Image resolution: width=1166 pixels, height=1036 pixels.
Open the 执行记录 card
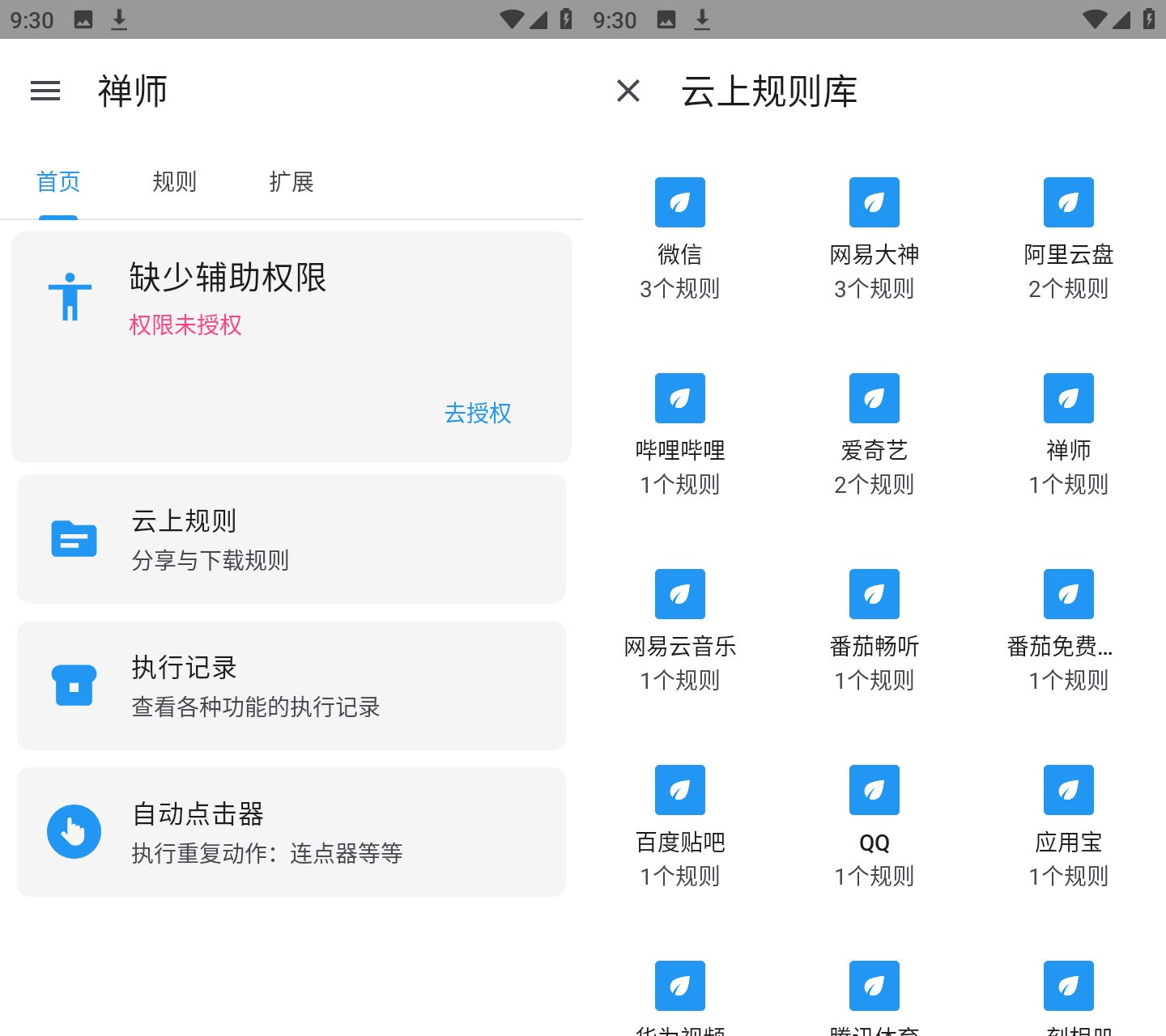pos(291,686)
